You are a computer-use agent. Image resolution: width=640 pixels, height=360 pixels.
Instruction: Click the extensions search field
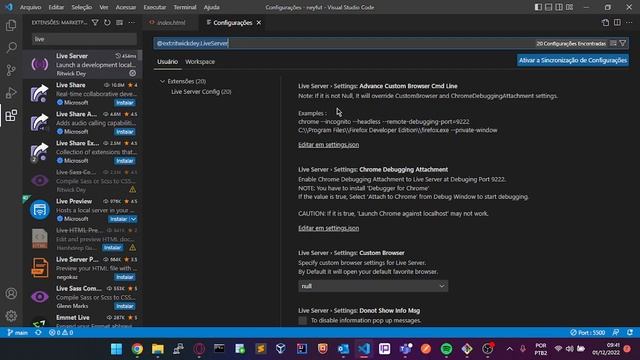84,39
